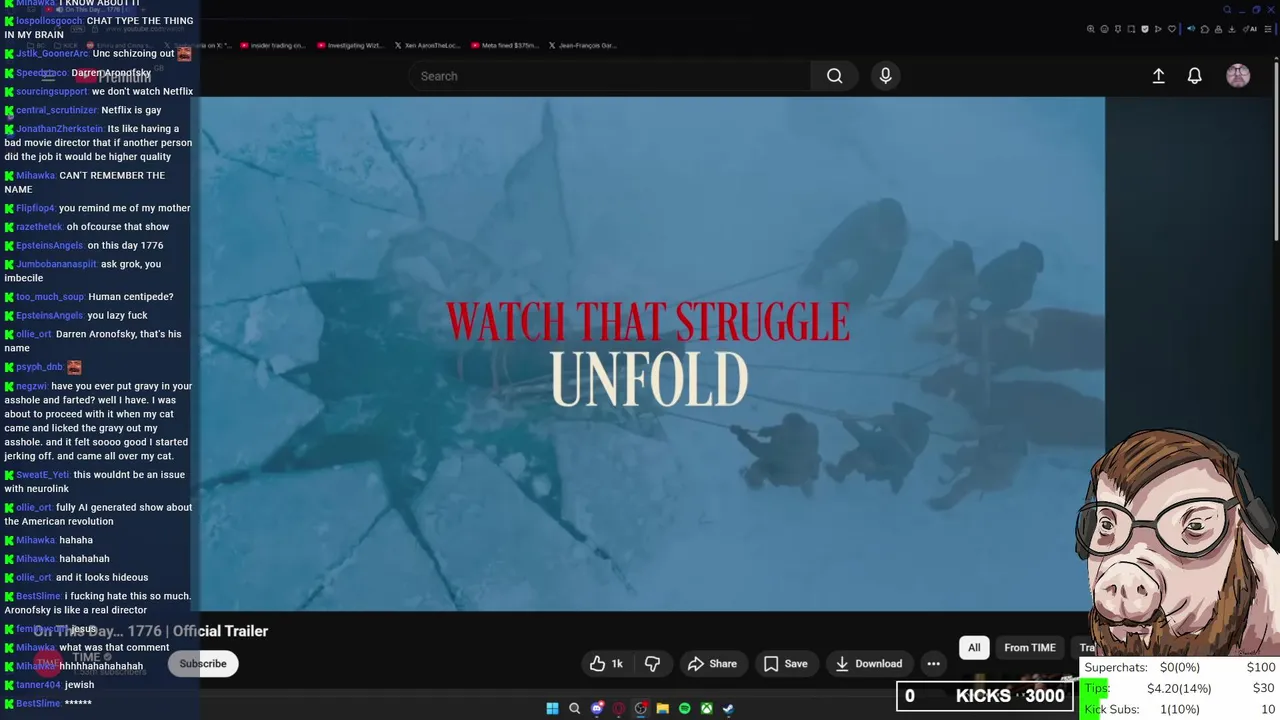Open Windows Start menu
This screenshot has width=1280, height=720.
click(x=552, y=709)
